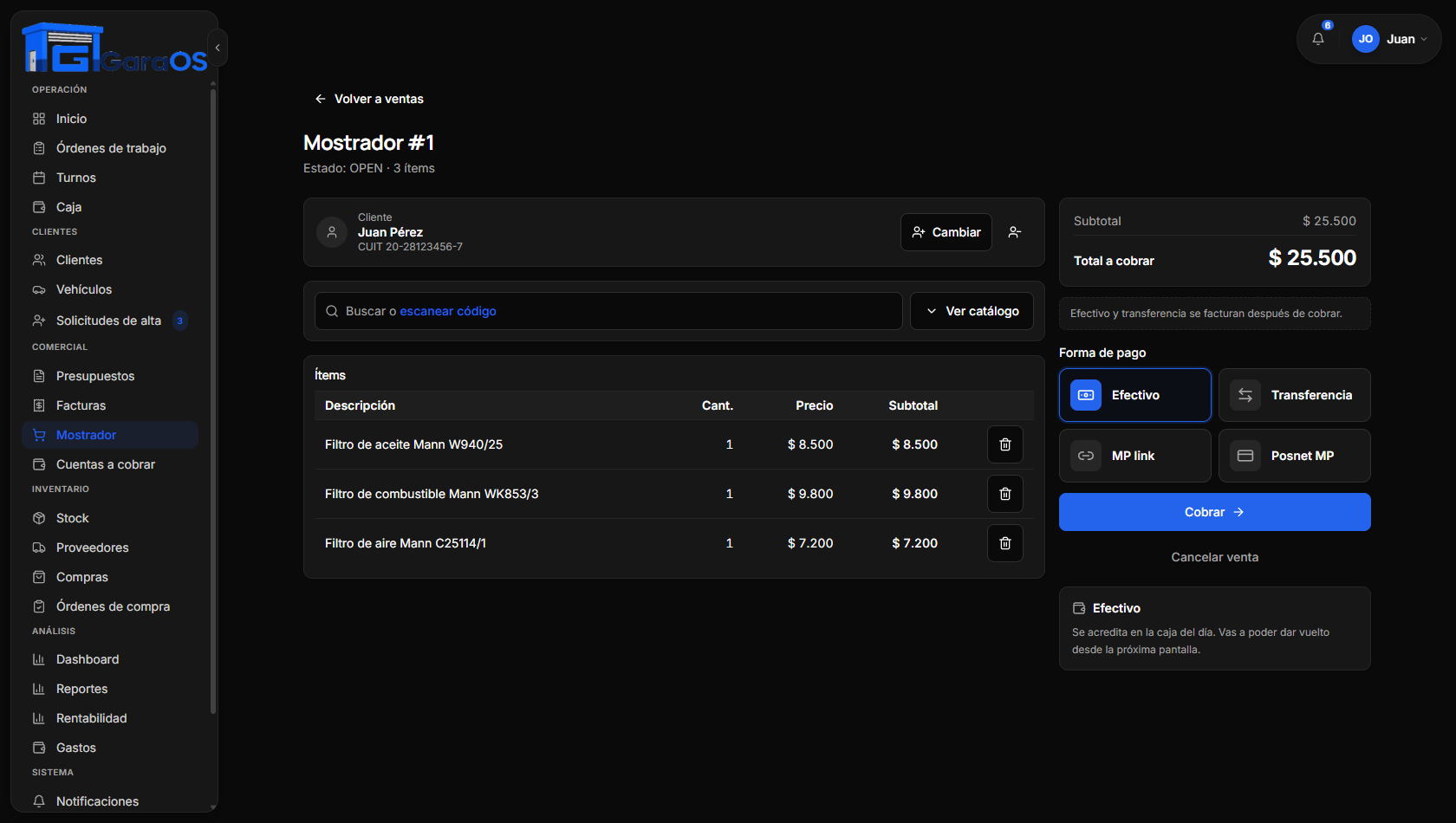Click the Facturas receipt icon

[x=39, y=405]
